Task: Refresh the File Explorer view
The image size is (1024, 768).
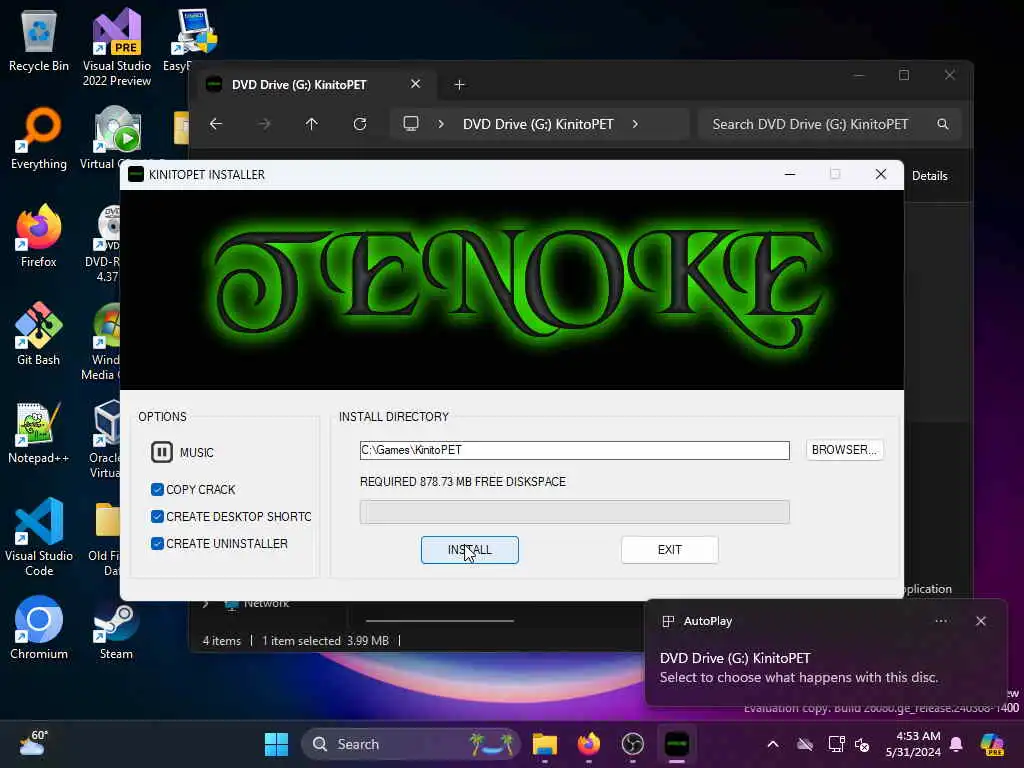Action: [x=360, y=124]
